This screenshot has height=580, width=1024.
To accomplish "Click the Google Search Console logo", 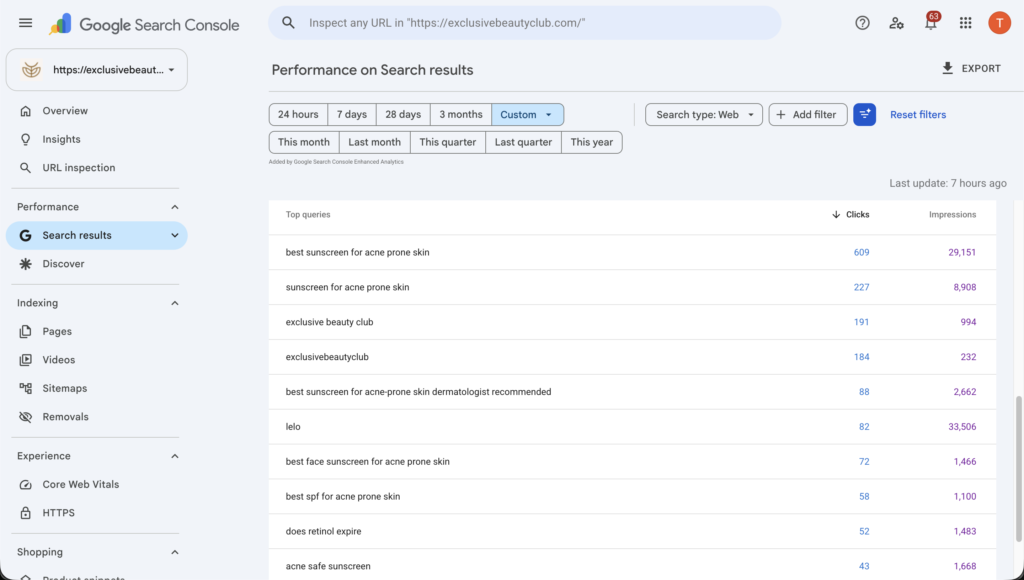I will 144,25.
